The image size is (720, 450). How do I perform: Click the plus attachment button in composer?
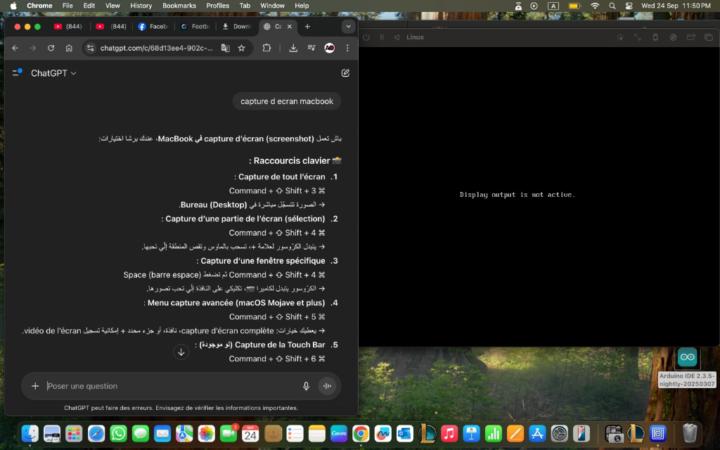tap(35, 386)
